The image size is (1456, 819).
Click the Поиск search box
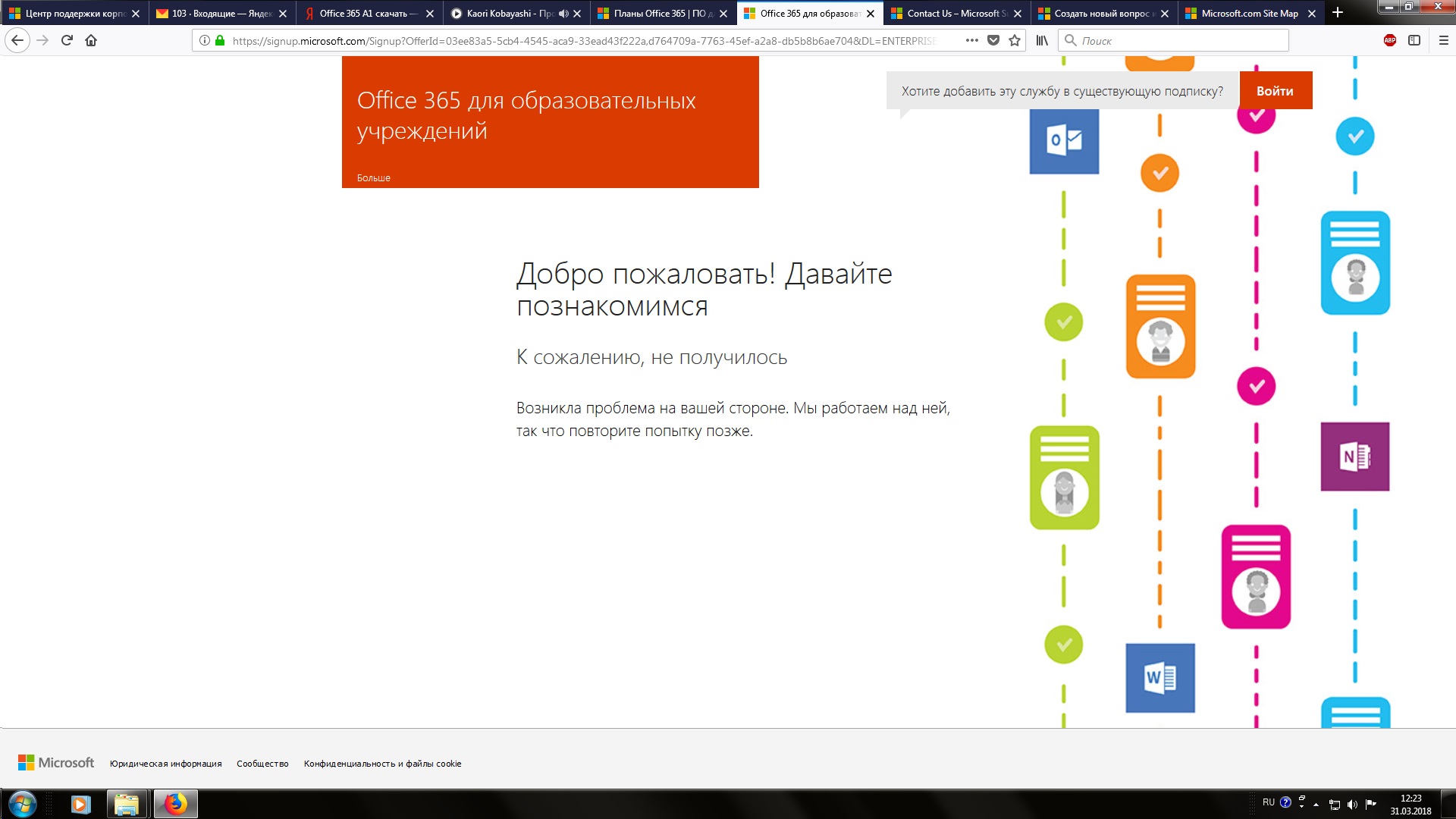pyautogui.click(x=1172, y=40)
